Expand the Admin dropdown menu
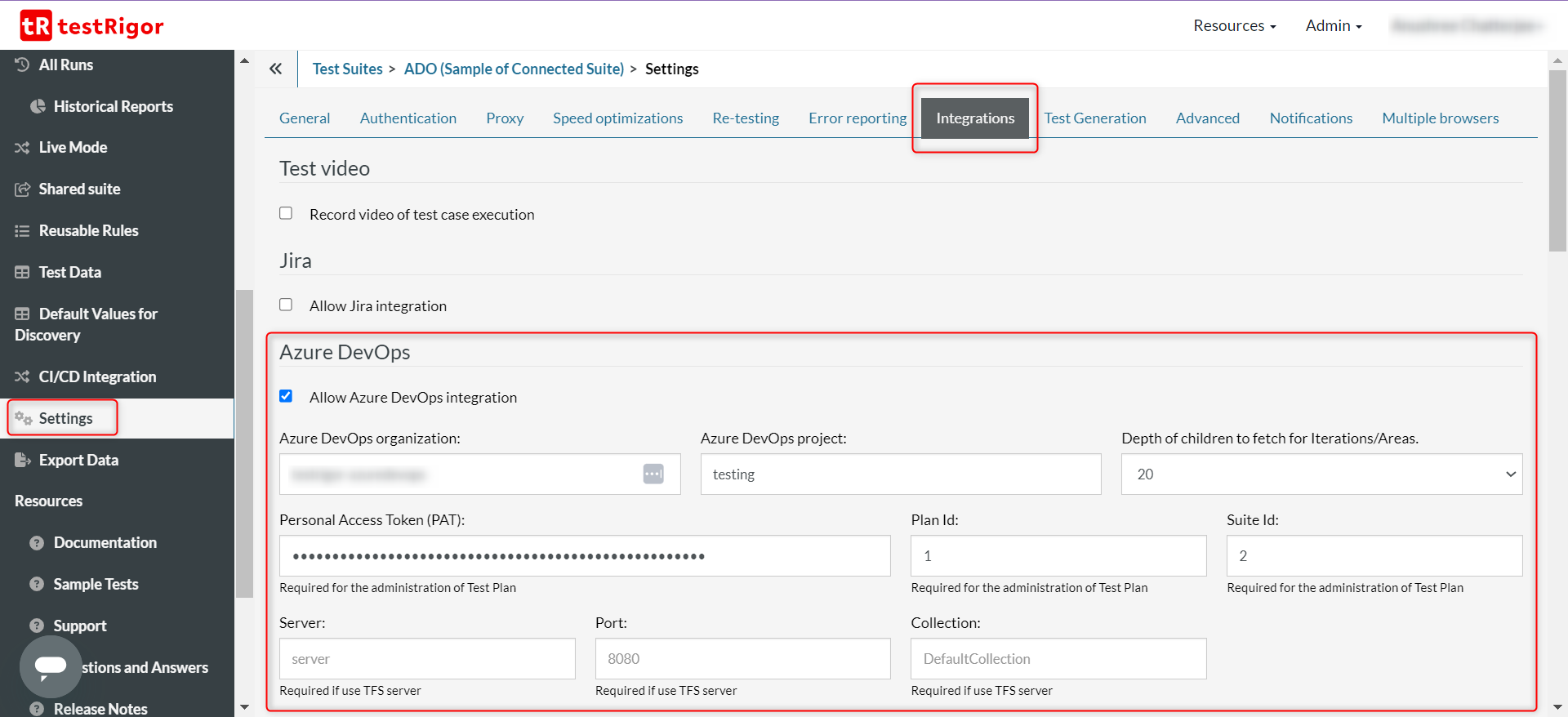This screenshot has width=1568, height=717. 1333,26
